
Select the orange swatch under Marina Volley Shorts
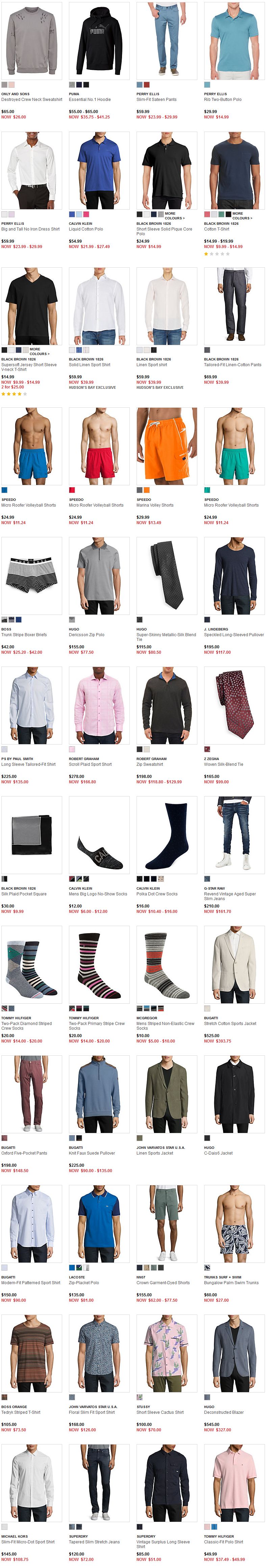[147, 490]
